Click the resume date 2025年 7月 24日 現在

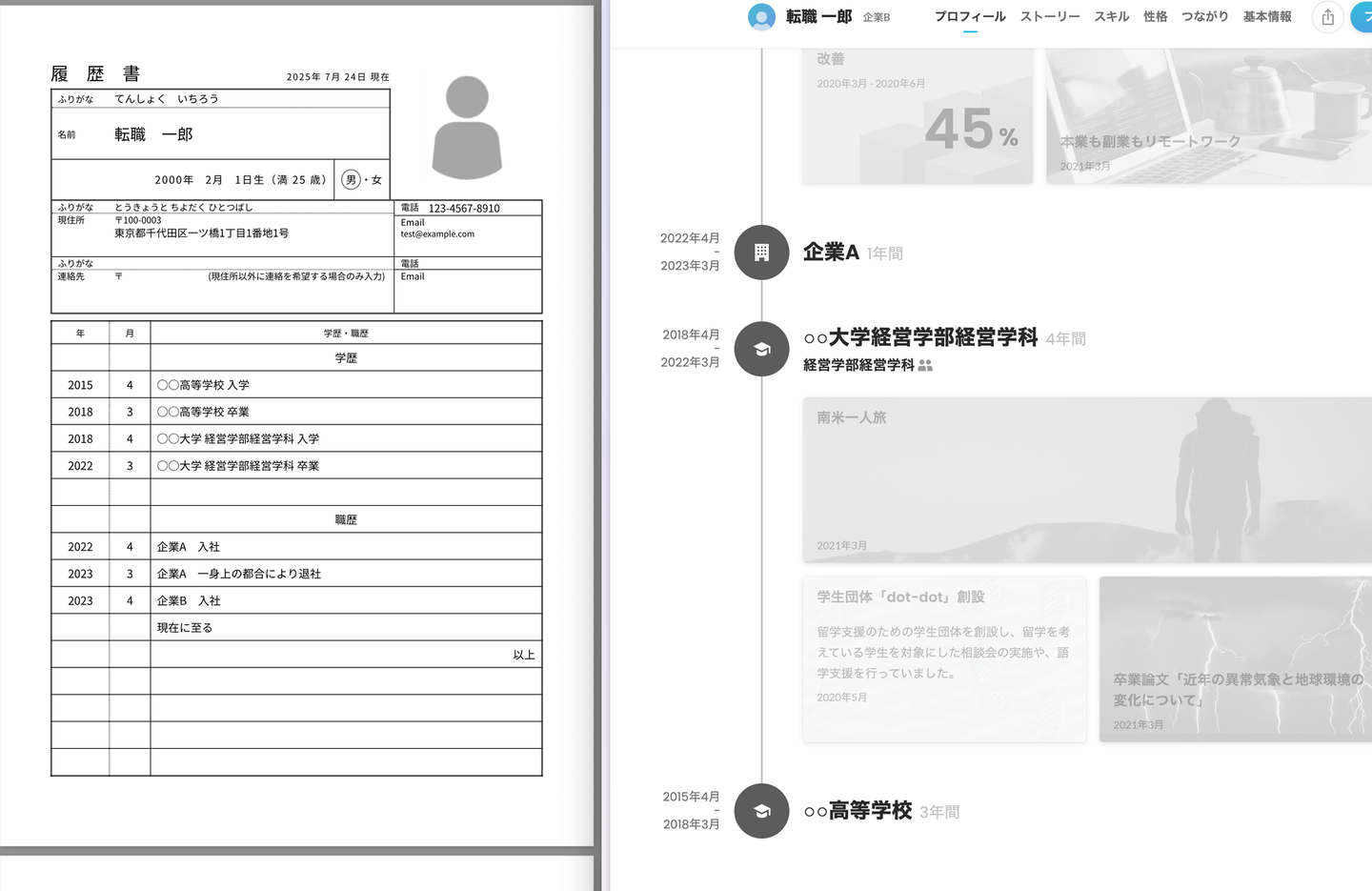point(337,77)
